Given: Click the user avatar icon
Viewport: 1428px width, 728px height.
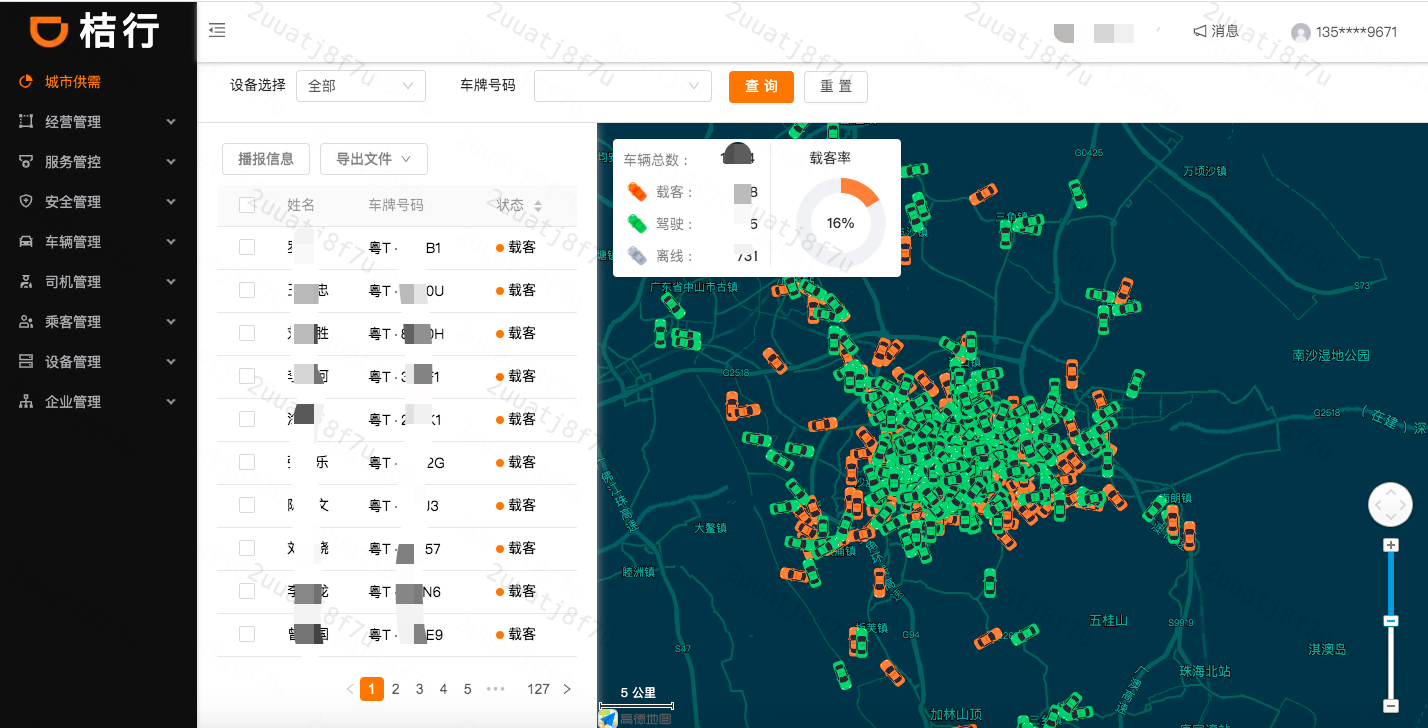Looking at the screenshot, I should point(1300,33).
